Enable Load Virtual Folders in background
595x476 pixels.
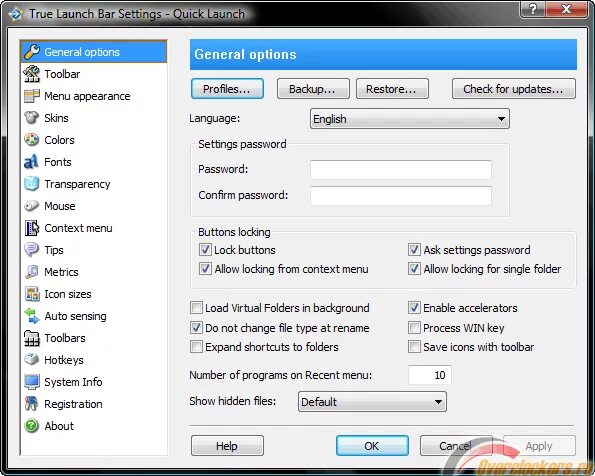pos(196,307)
